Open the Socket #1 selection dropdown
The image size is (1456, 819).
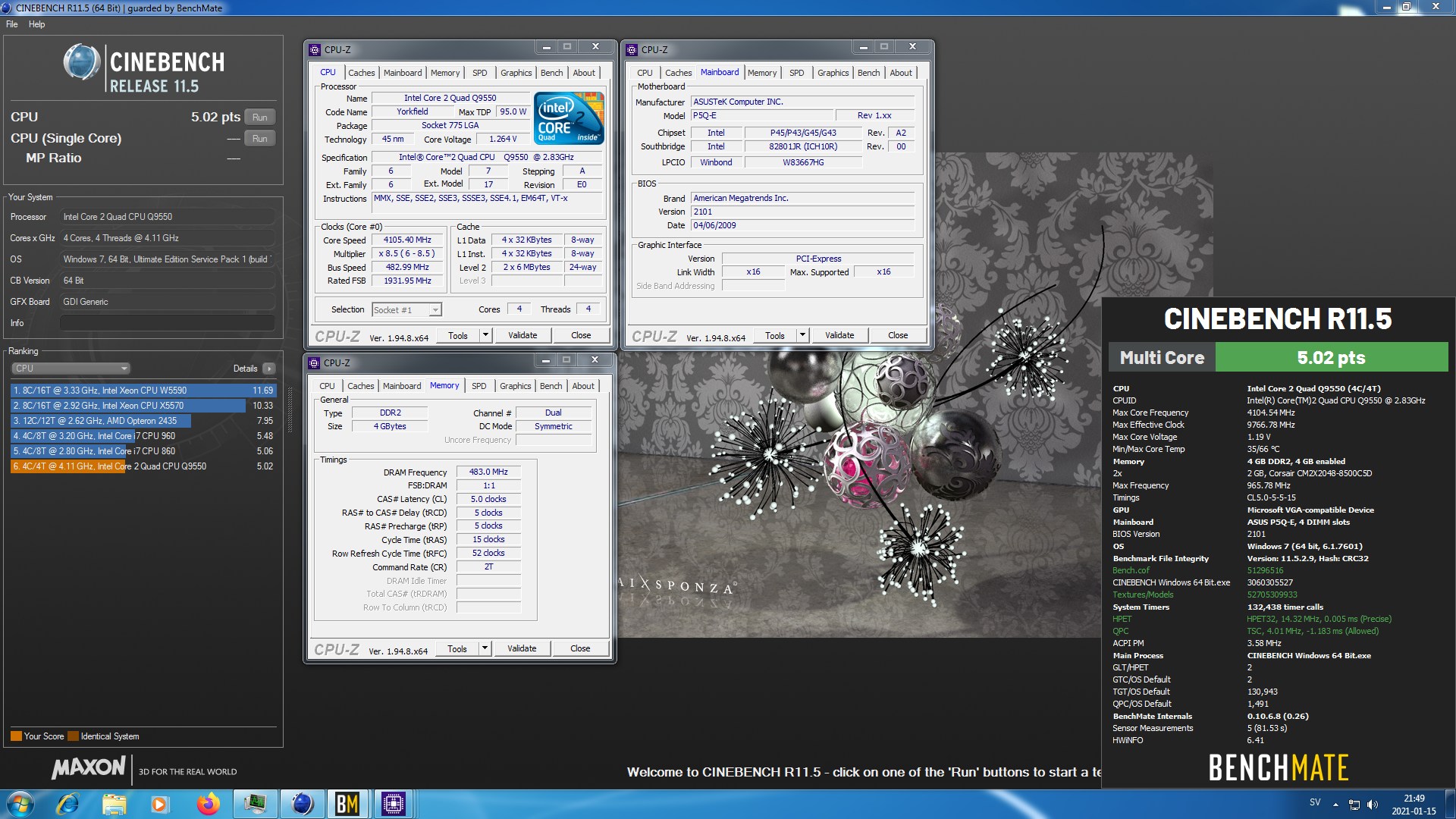[406, 309]
